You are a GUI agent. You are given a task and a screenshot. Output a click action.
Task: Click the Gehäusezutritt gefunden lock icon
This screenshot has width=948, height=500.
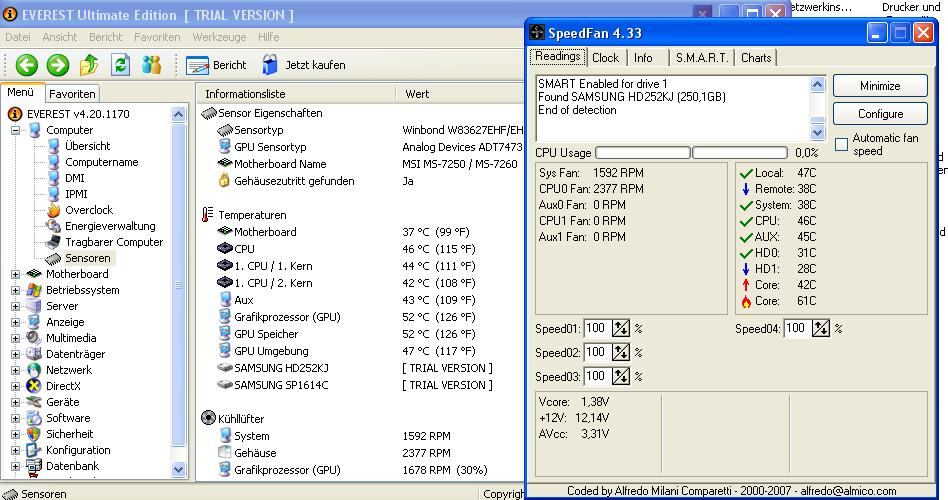224,180
